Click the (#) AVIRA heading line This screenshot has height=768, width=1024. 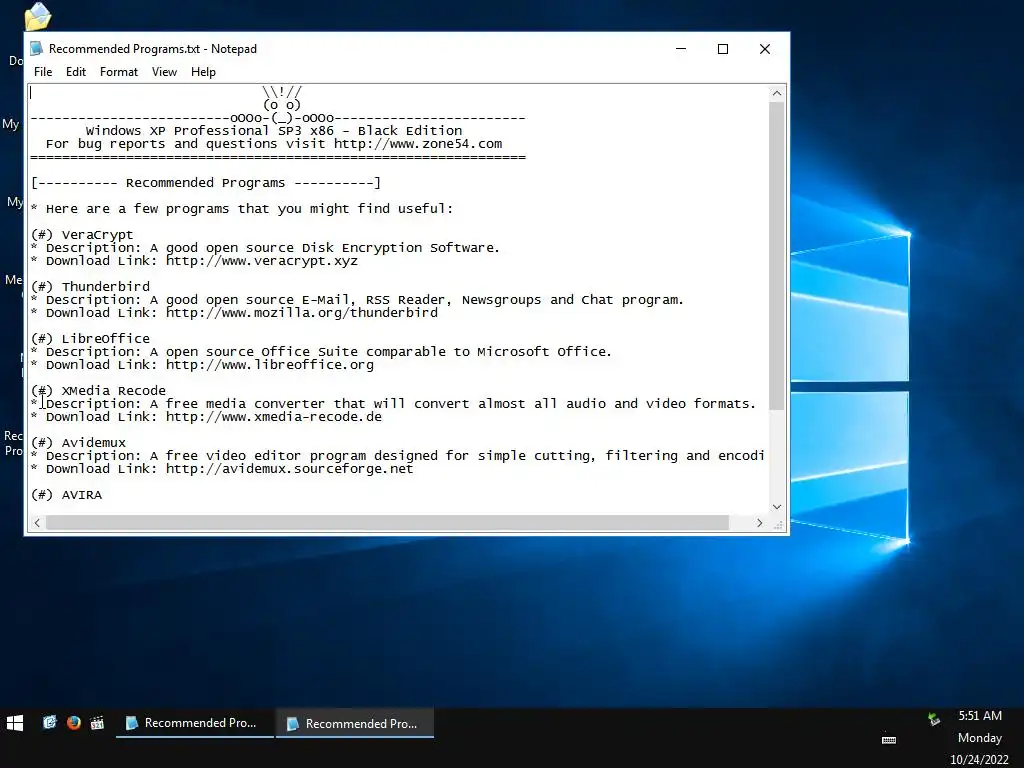coord(66,495)
